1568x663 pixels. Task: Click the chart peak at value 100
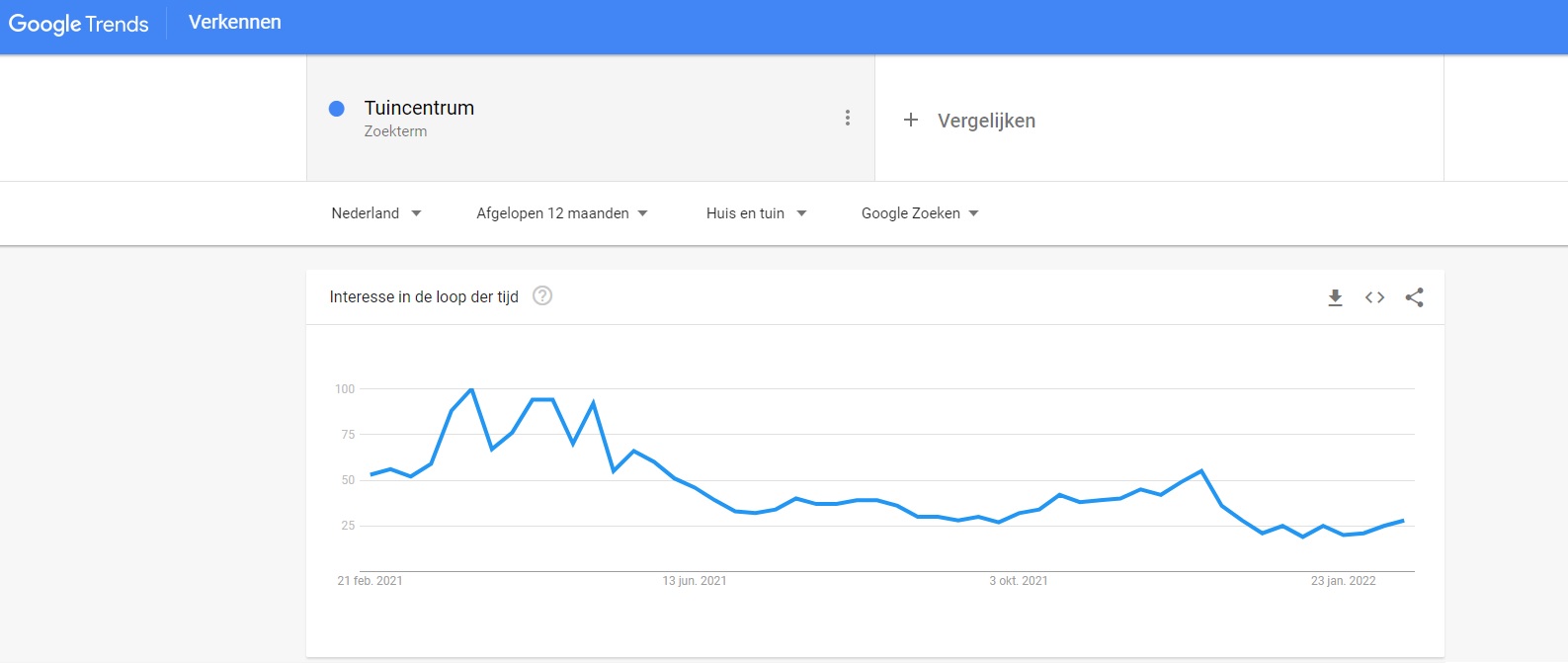pyautogui.click(x=471, y=389)
